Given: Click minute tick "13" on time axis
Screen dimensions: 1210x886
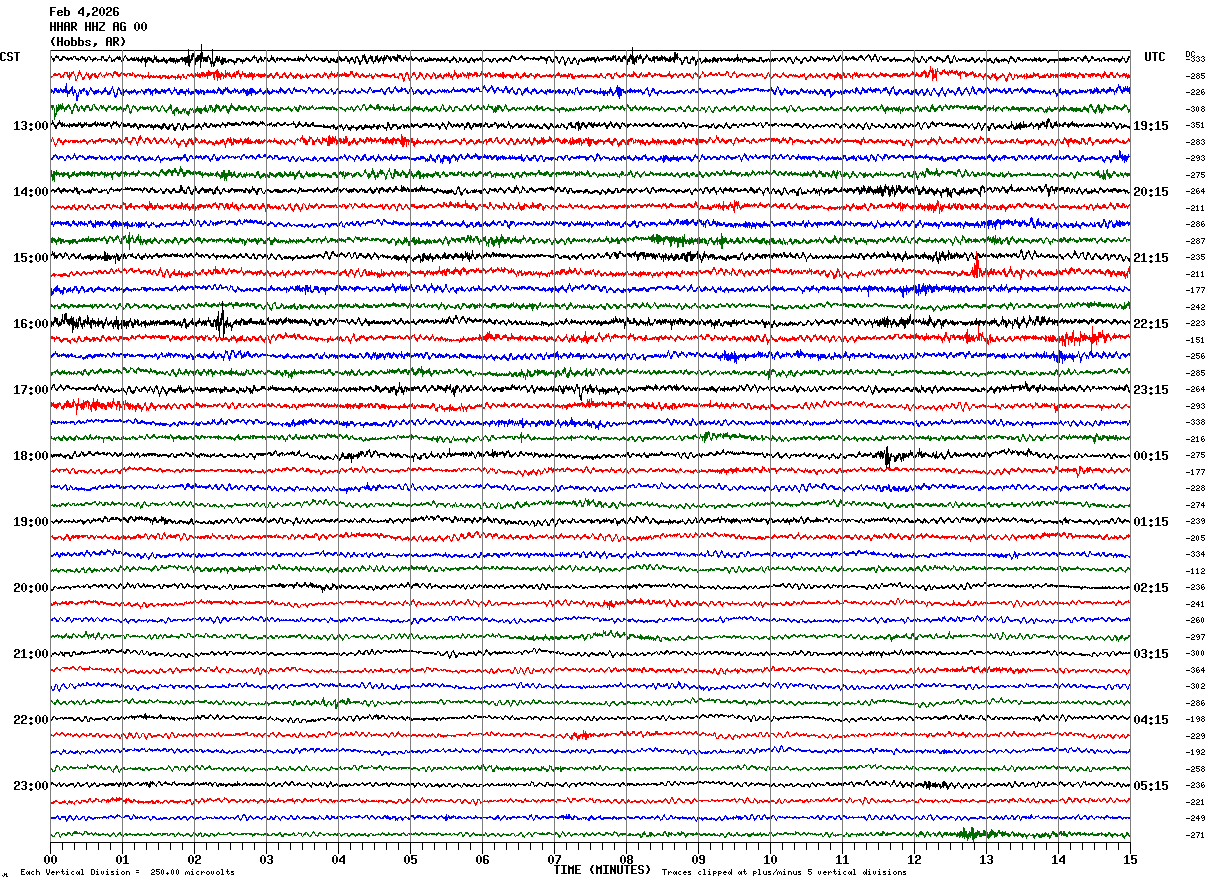Looking at the screenshot, I should coord(986,859).
